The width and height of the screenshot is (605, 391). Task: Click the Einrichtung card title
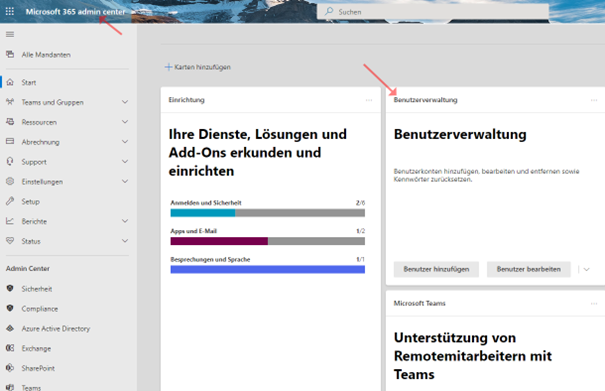point(186,100)
